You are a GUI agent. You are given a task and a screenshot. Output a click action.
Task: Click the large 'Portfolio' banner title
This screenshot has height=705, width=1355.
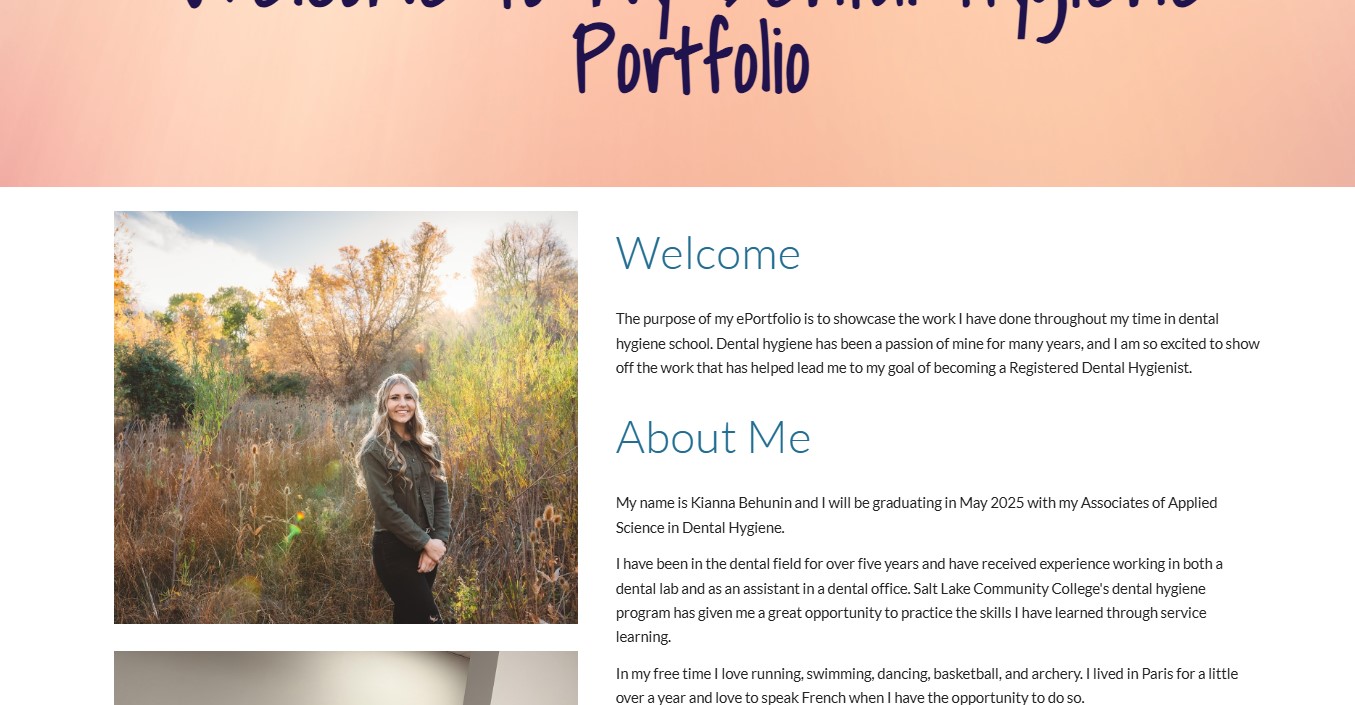point(691,58)
